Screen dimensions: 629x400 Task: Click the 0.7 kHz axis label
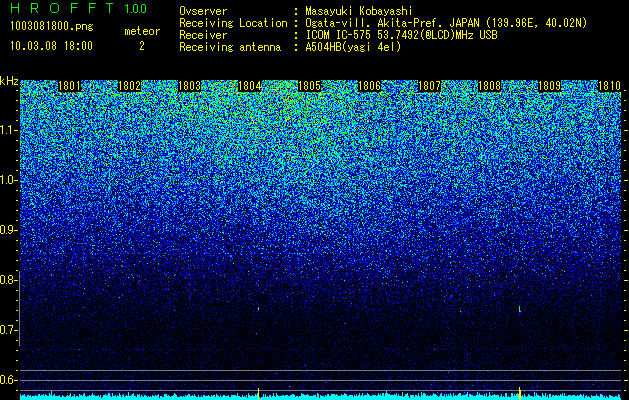pos(8,330)
